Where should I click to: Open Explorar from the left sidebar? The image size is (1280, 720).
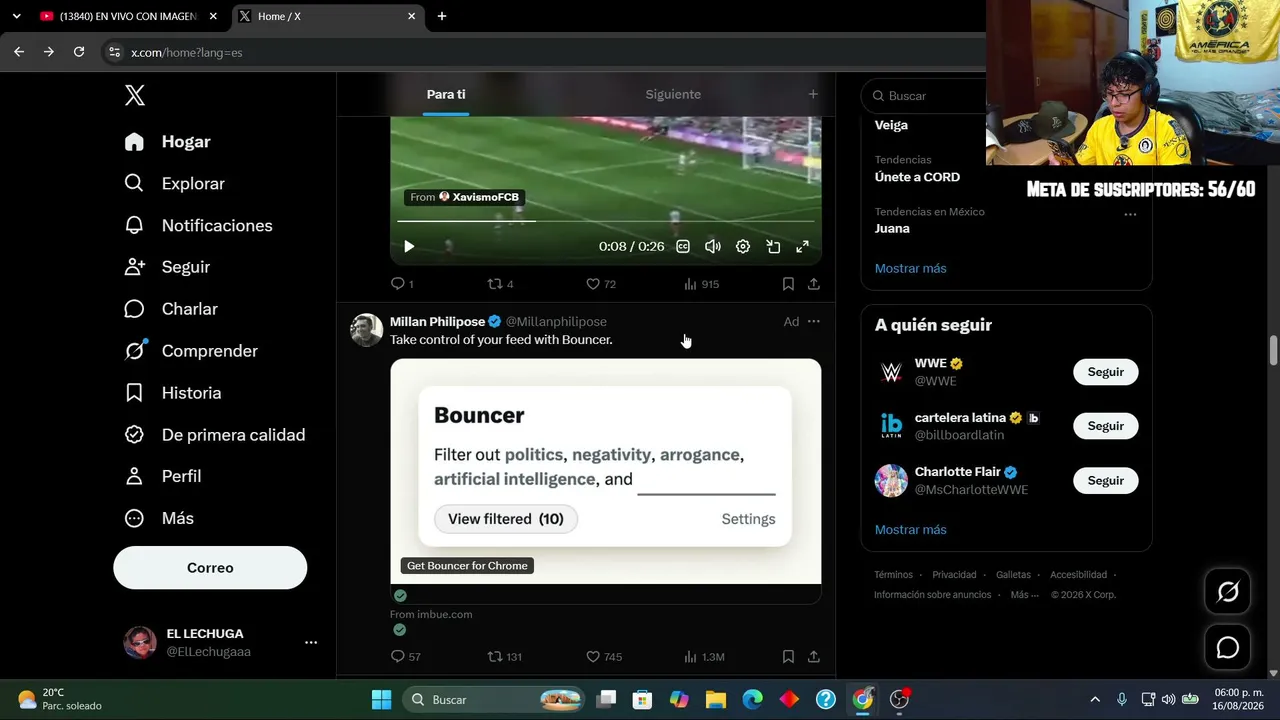[174, 183]
